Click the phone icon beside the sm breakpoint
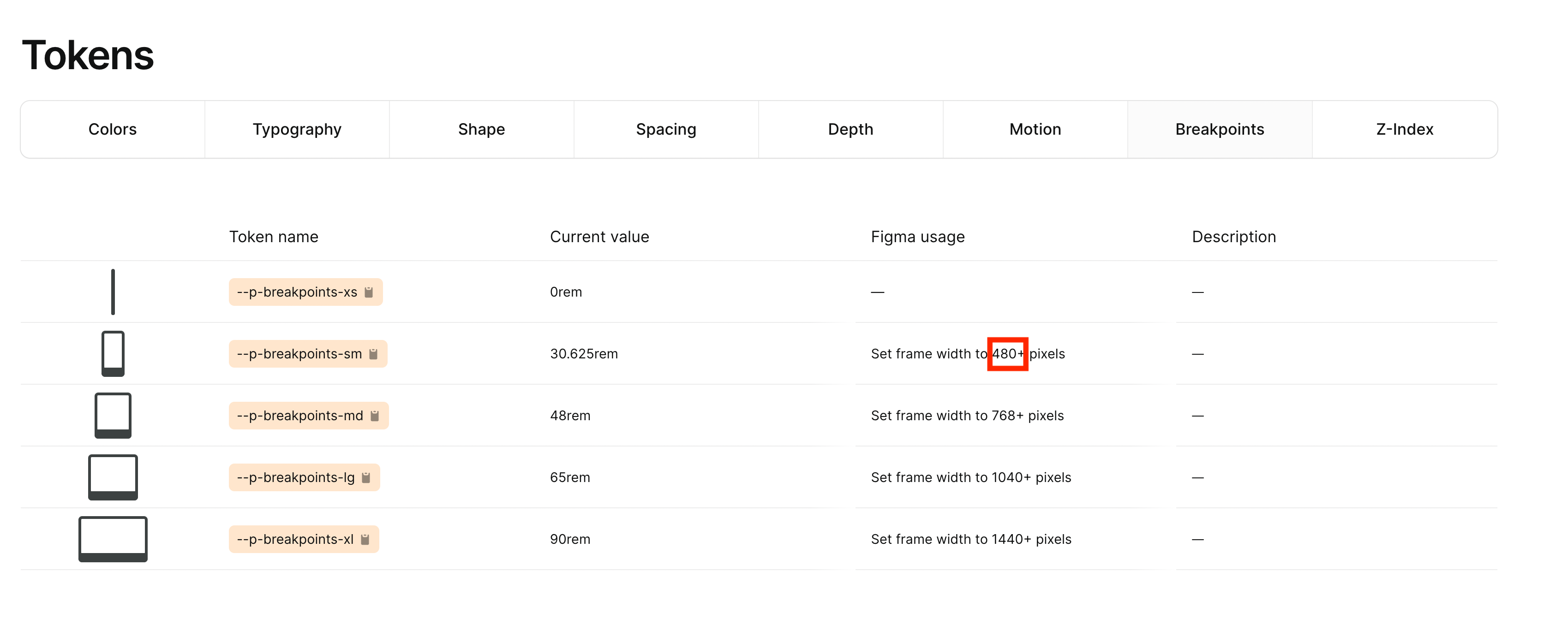Screen dimensions: 1568x643 [x=113, y=353]
